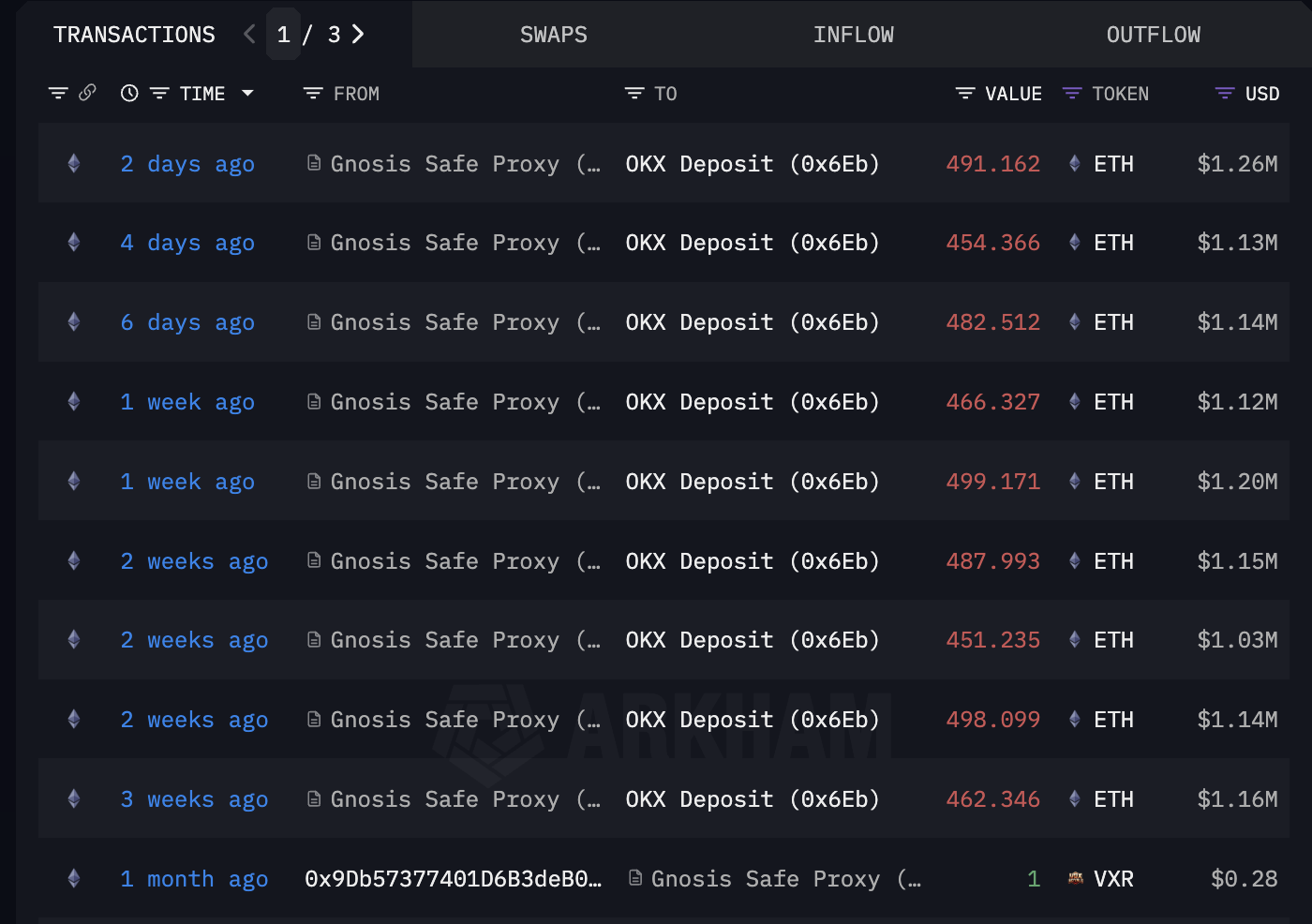Image resolution: width=1312 pixels, height=924 pixels.
Task: Open the chain filter icon in header
Action: pyautogui.click(x=58, y=94)
